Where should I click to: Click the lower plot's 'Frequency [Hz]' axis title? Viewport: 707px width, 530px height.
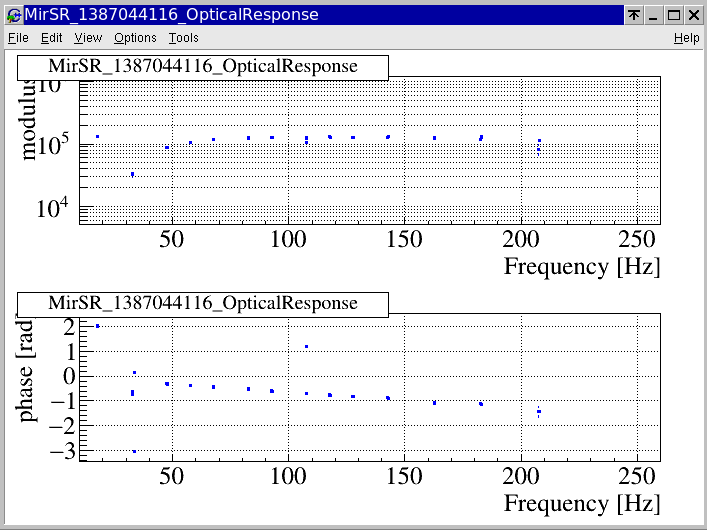coord(581,503)
